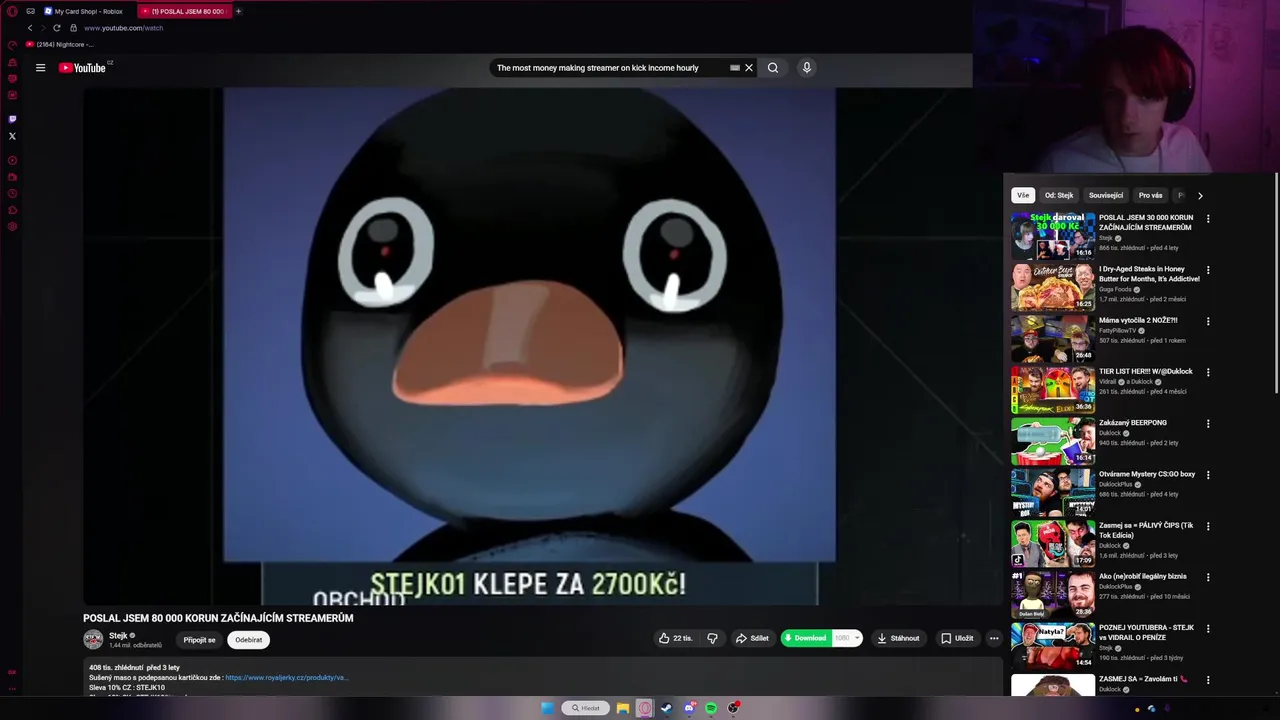The image size is (1280, 720).
Task: Click the sidebar recommendations scrollbar
Action: click(1277, 285)
